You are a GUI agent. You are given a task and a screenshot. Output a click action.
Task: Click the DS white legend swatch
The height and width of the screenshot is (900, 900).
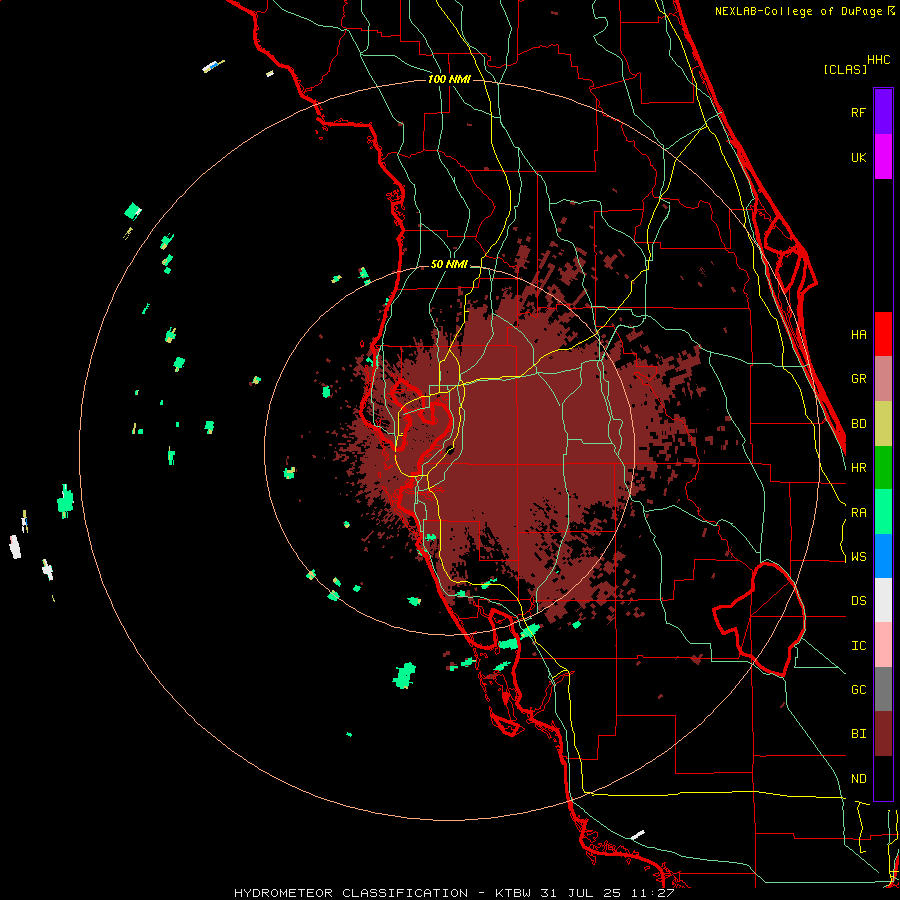click(x=883, y=600)
